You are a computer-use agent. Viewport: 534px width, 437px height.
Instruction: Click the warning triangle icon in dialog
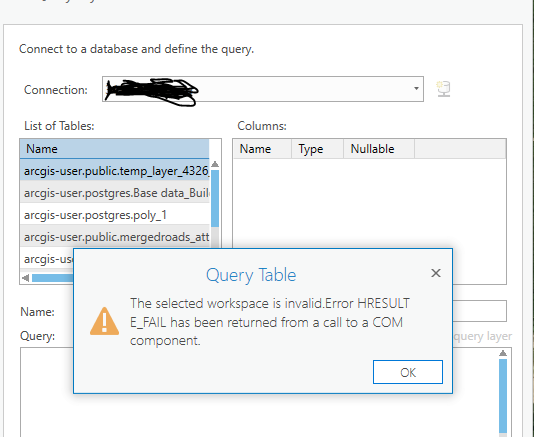click(105, 321)
